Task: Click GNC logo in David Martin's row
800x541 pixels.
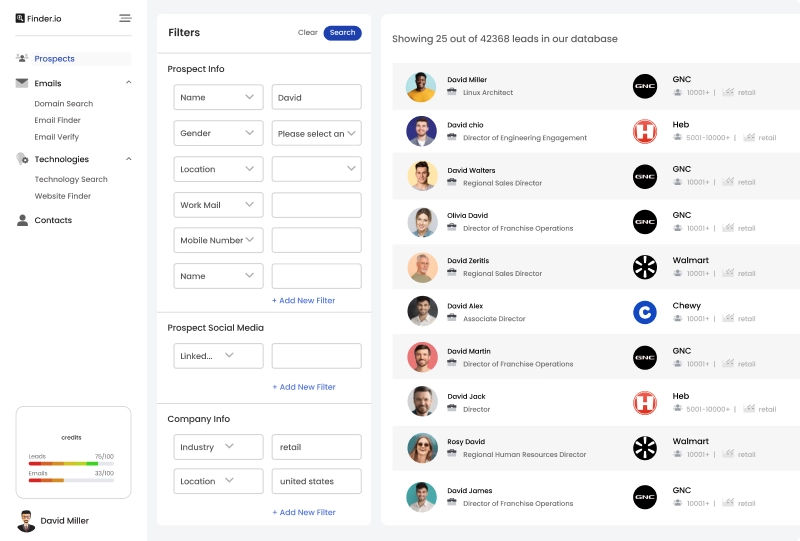Action: coord(645,358)
